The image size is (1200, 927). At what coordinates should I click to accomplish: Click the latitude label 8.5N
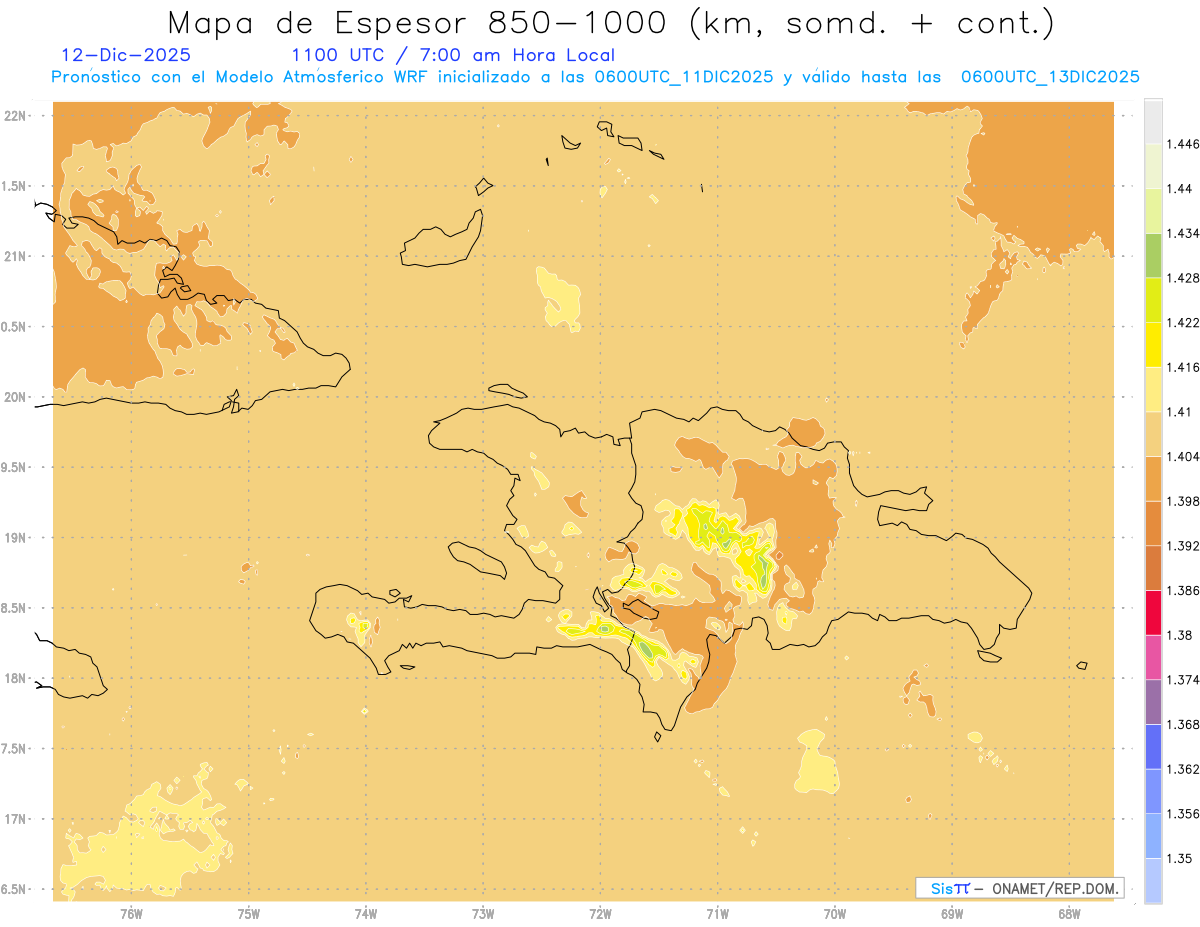[x=14, y=608]
